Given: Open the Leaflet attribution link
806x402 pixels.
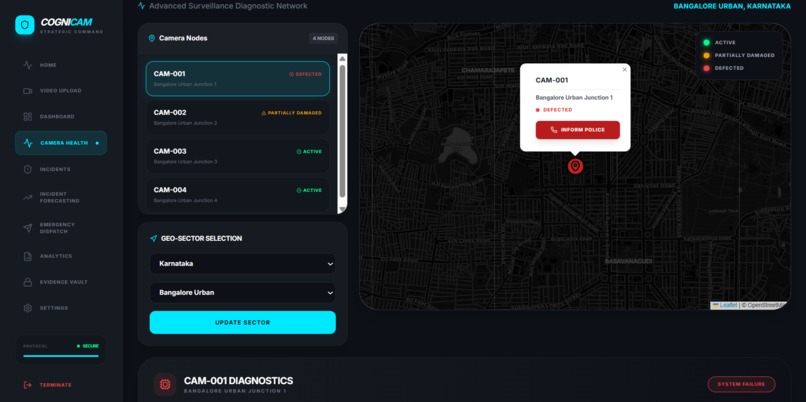Looking at the screenshot, I should coord(728,305).
